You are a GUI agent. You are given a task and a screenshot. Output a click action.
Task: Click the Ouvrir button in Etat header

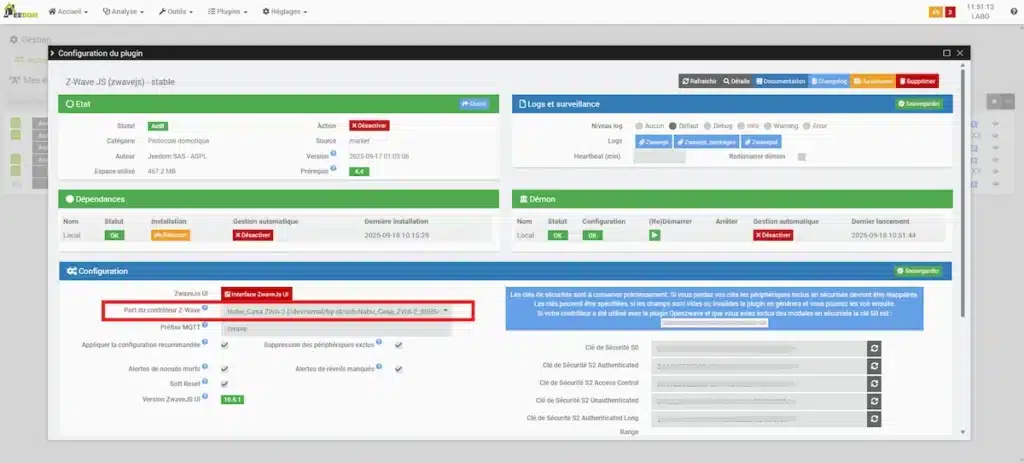point(473,104)
